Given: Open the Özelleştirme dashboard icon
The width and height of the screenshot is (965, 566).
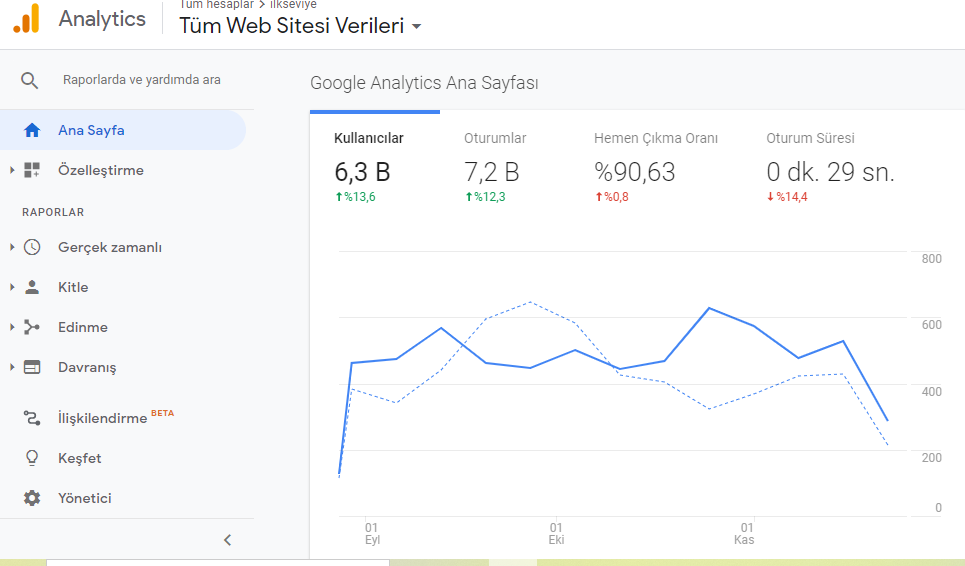Looking at the screenshot, I should 32,170.
